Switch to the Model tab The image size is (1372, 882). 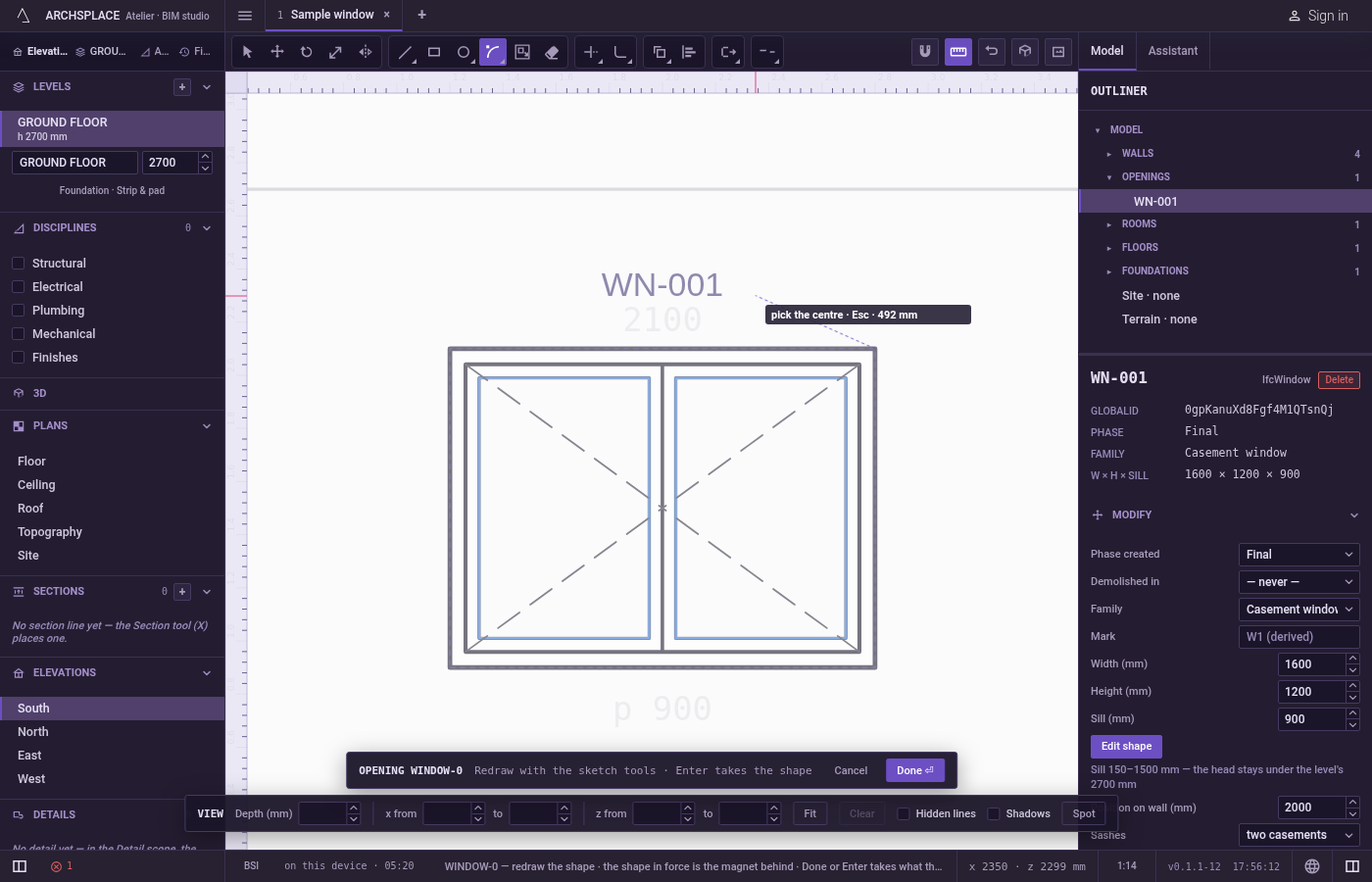(1107, 51)
